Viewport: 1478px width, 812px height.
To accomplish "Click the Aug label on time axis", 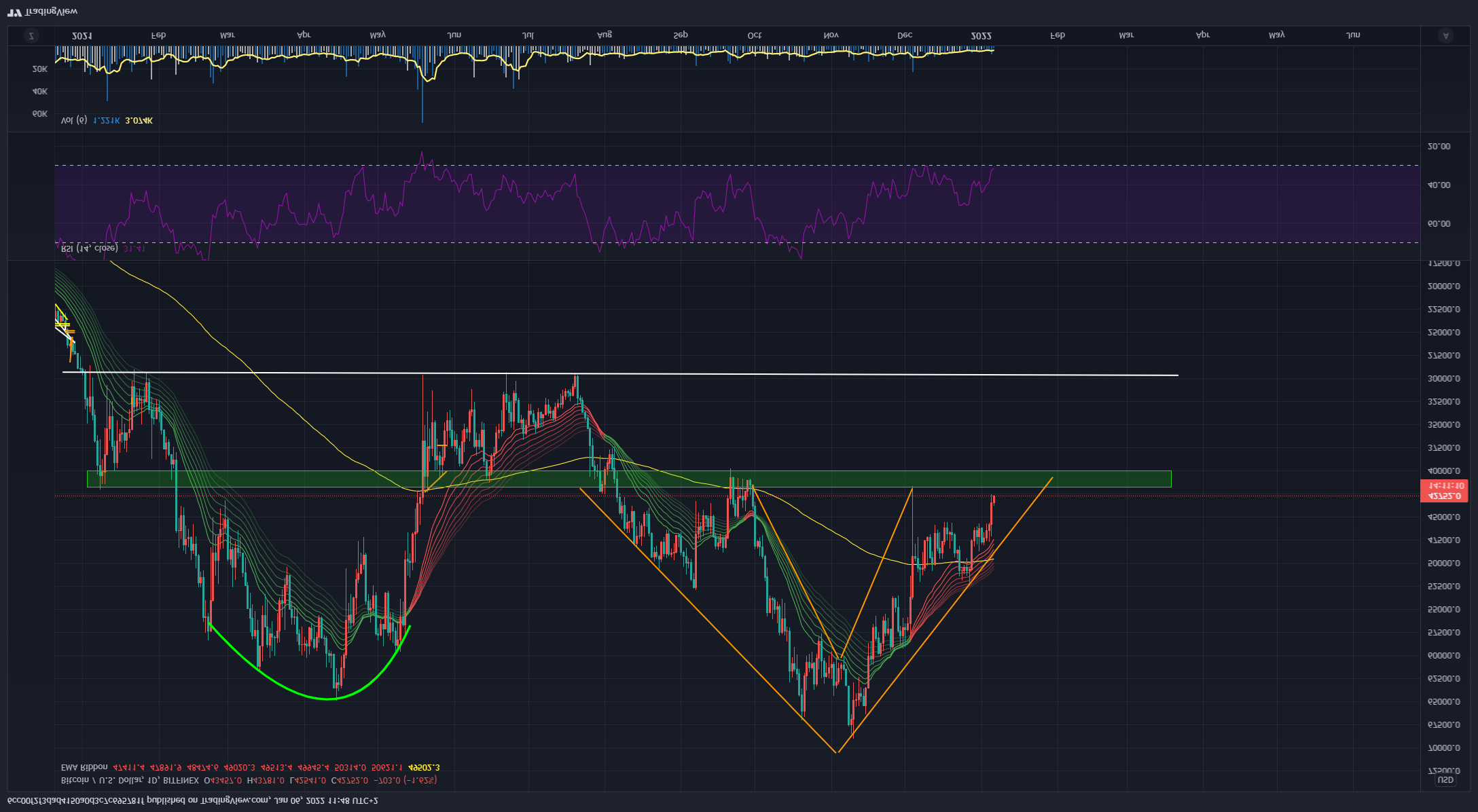I will (x=604, y=35).
